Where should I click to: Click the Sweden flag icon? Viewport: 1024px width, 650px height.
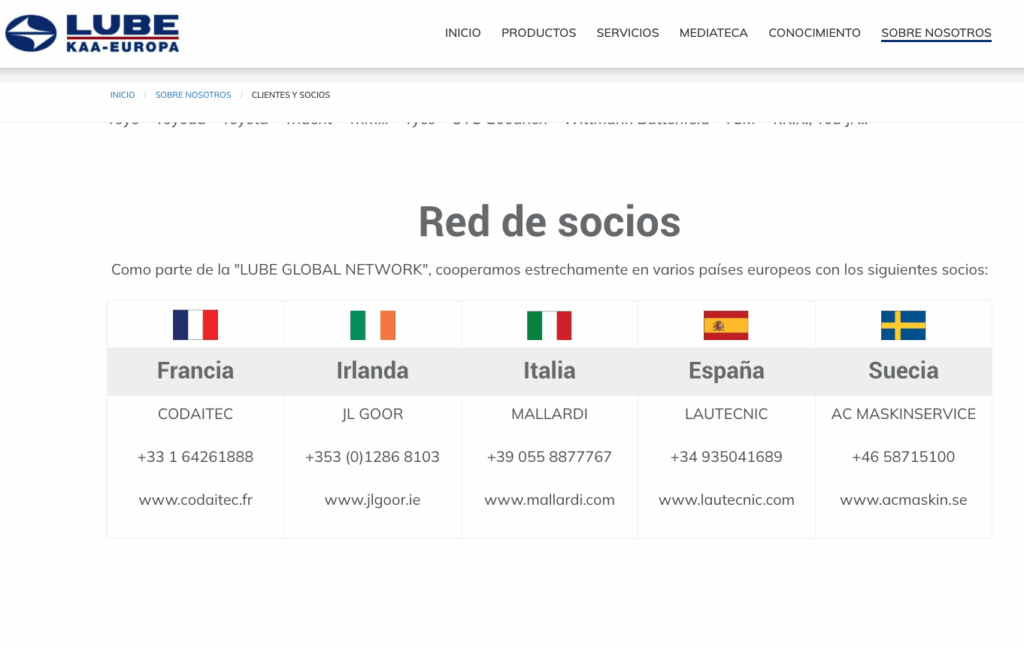(903, 325)
